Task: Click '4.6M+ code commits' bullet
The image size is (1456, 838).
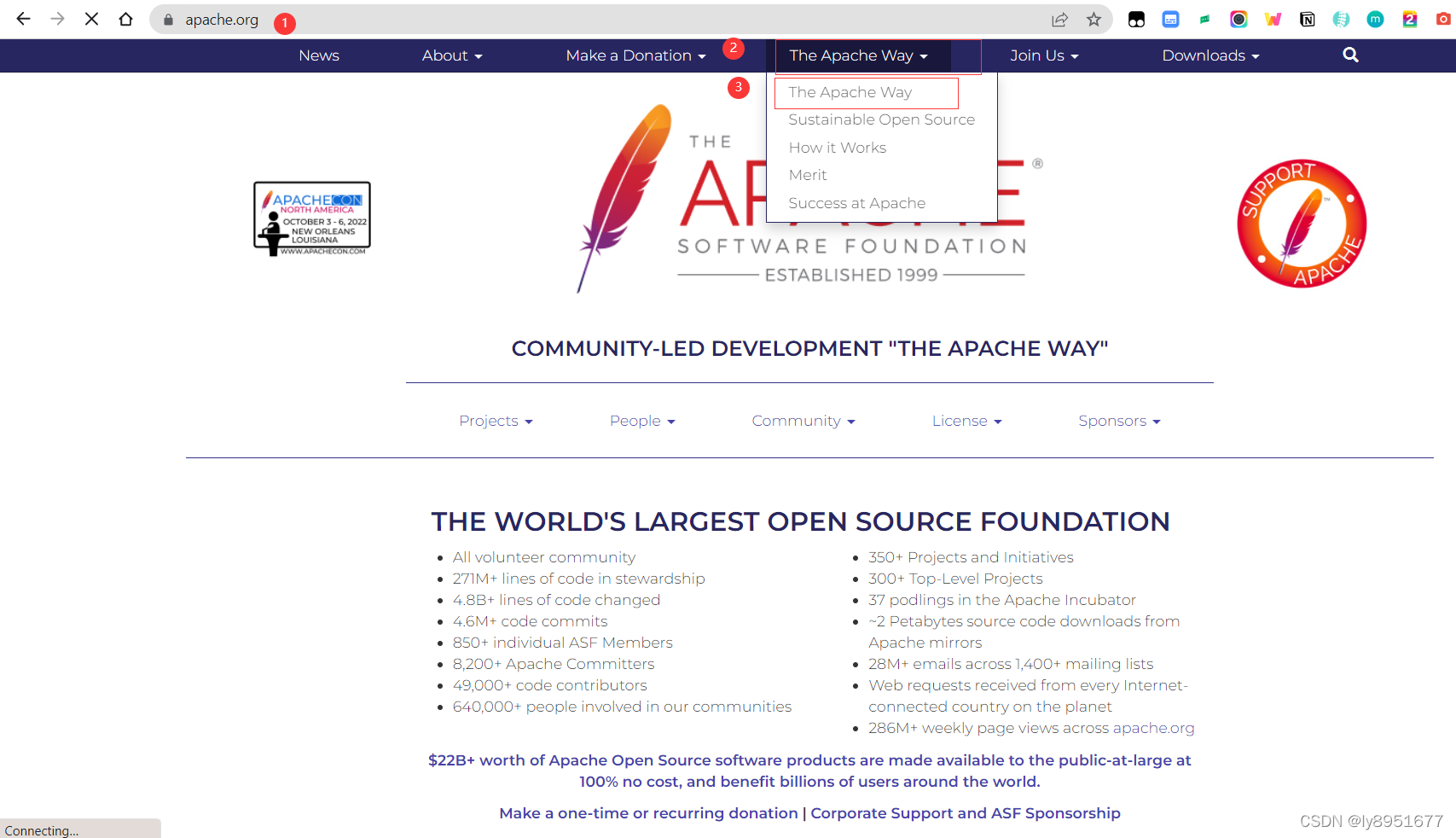Action: 531,621
